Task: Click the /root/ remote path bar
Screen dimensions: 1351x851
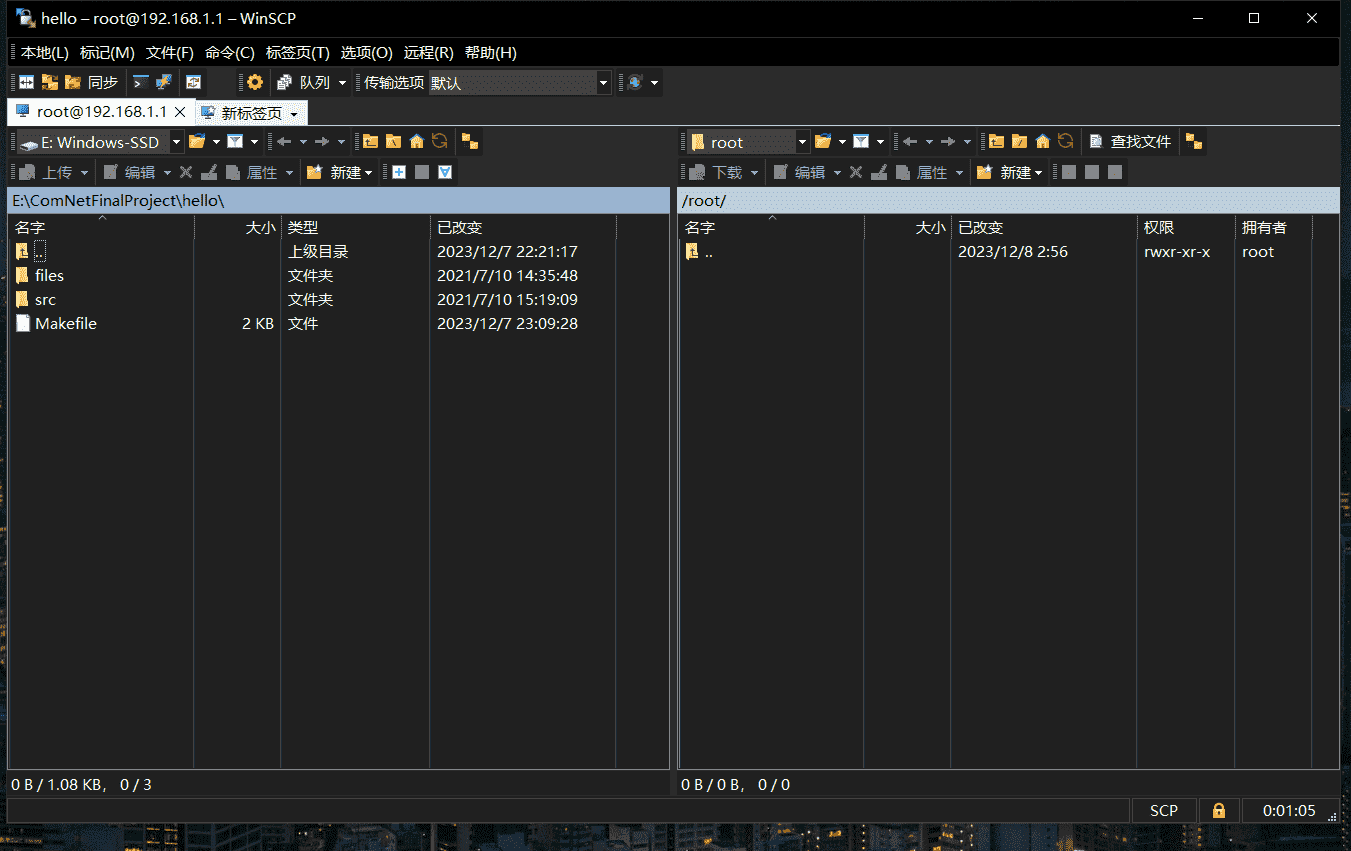Action: [1008, 201]
